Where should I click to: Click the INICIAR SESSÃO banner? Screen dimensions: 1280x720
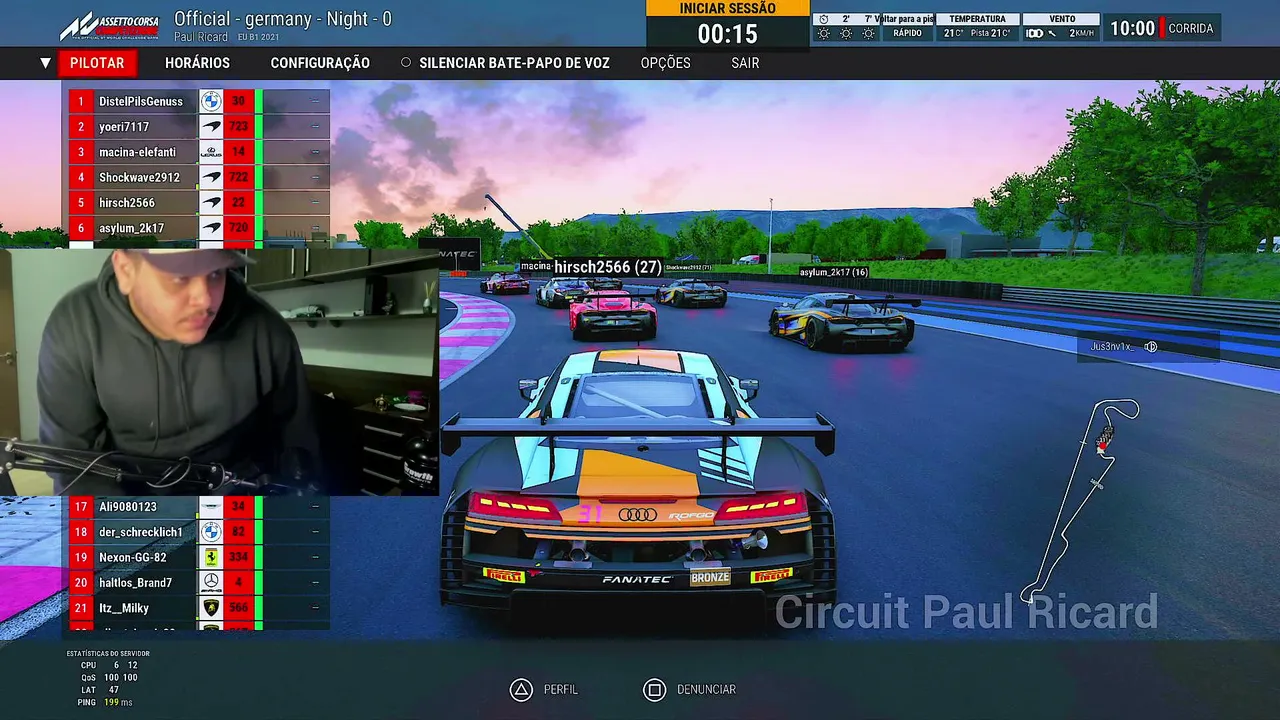tap(728, 8)
